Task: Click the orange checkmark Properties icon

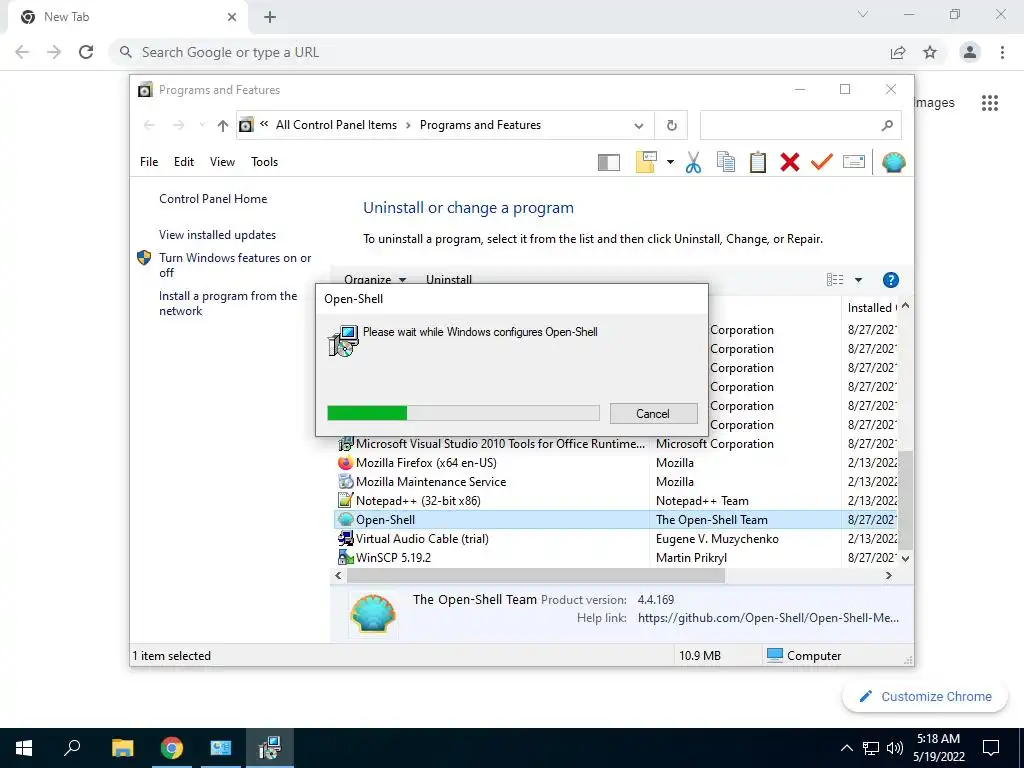Action: [x=822, y=162]
